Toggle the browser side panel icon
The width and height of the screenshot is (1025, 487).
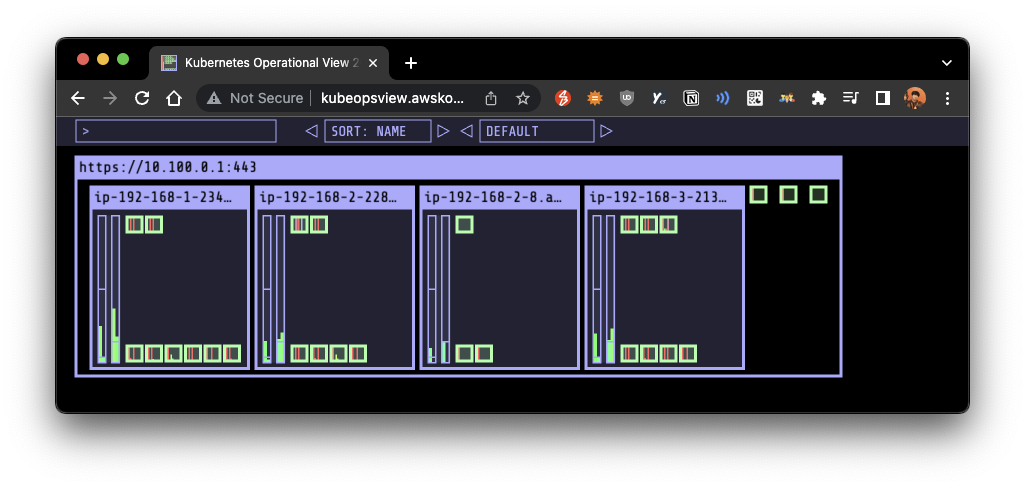tap(882, 99)
